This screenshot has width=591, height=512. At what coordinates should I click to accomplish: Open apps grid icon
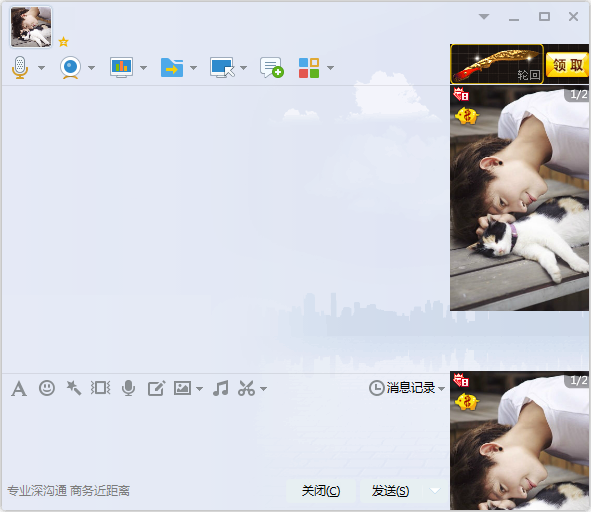tap(309, 68)
